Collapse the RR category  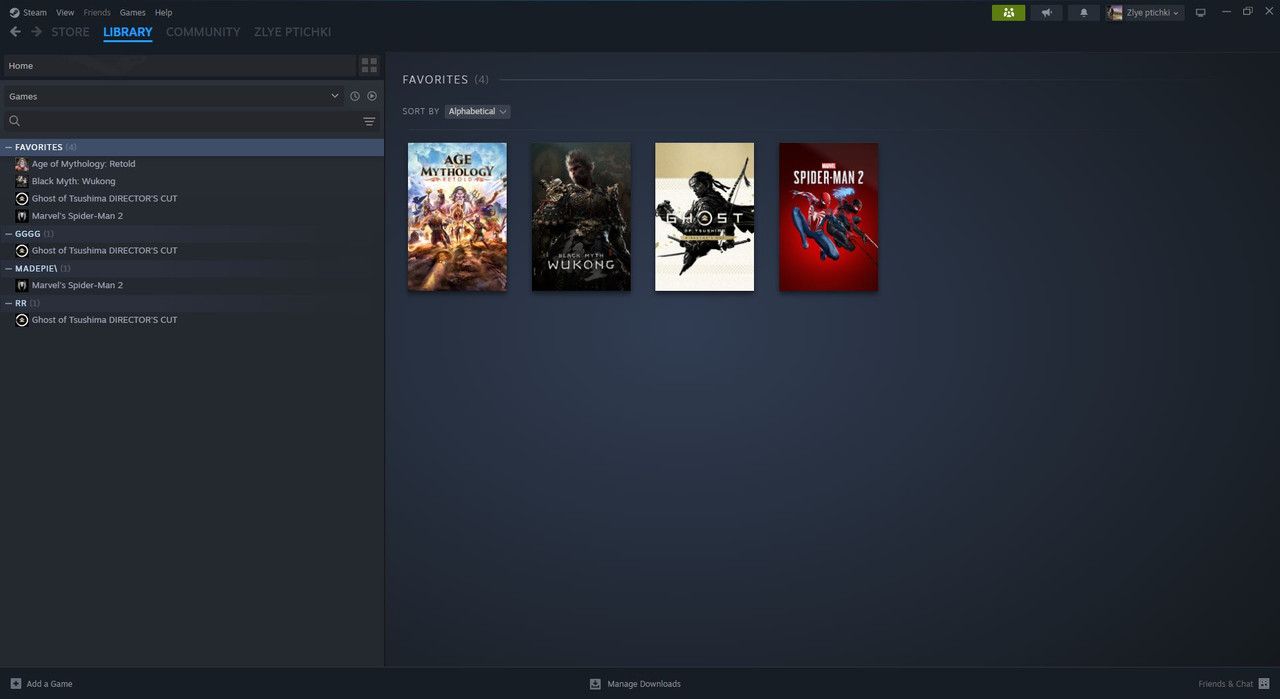pos(9,303)
